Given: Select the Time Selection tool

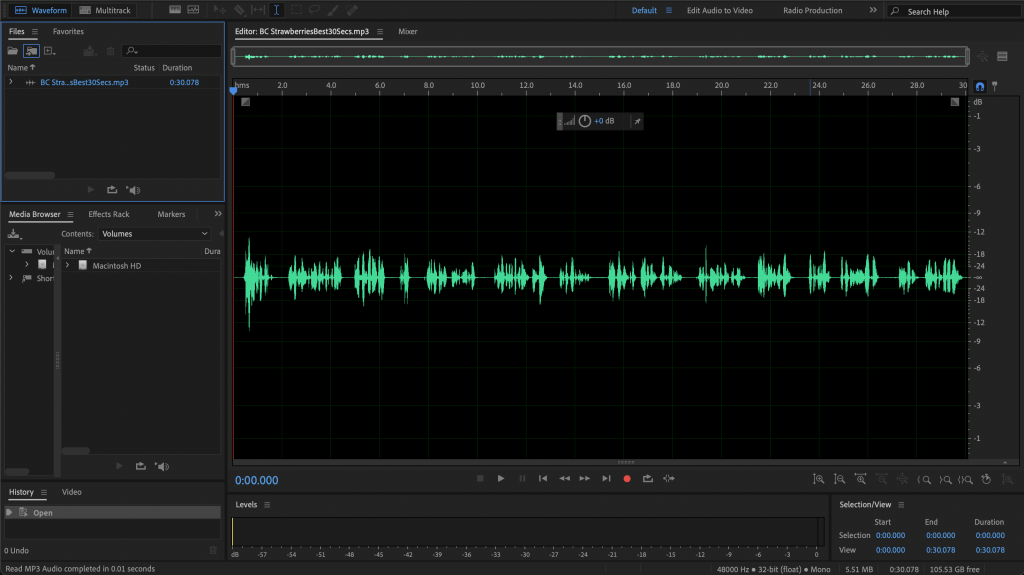Looking at the screenshot, I should coord(277,10).
